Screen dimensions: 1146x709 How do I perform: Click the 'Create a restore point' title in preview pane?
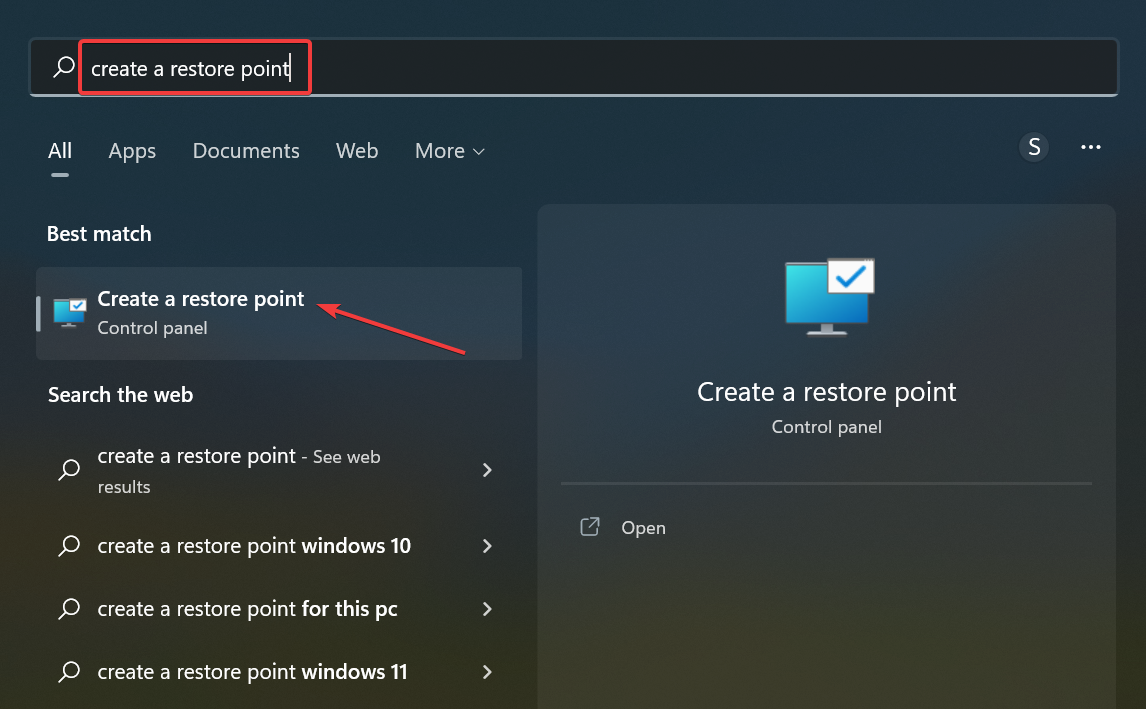[827, 392]
